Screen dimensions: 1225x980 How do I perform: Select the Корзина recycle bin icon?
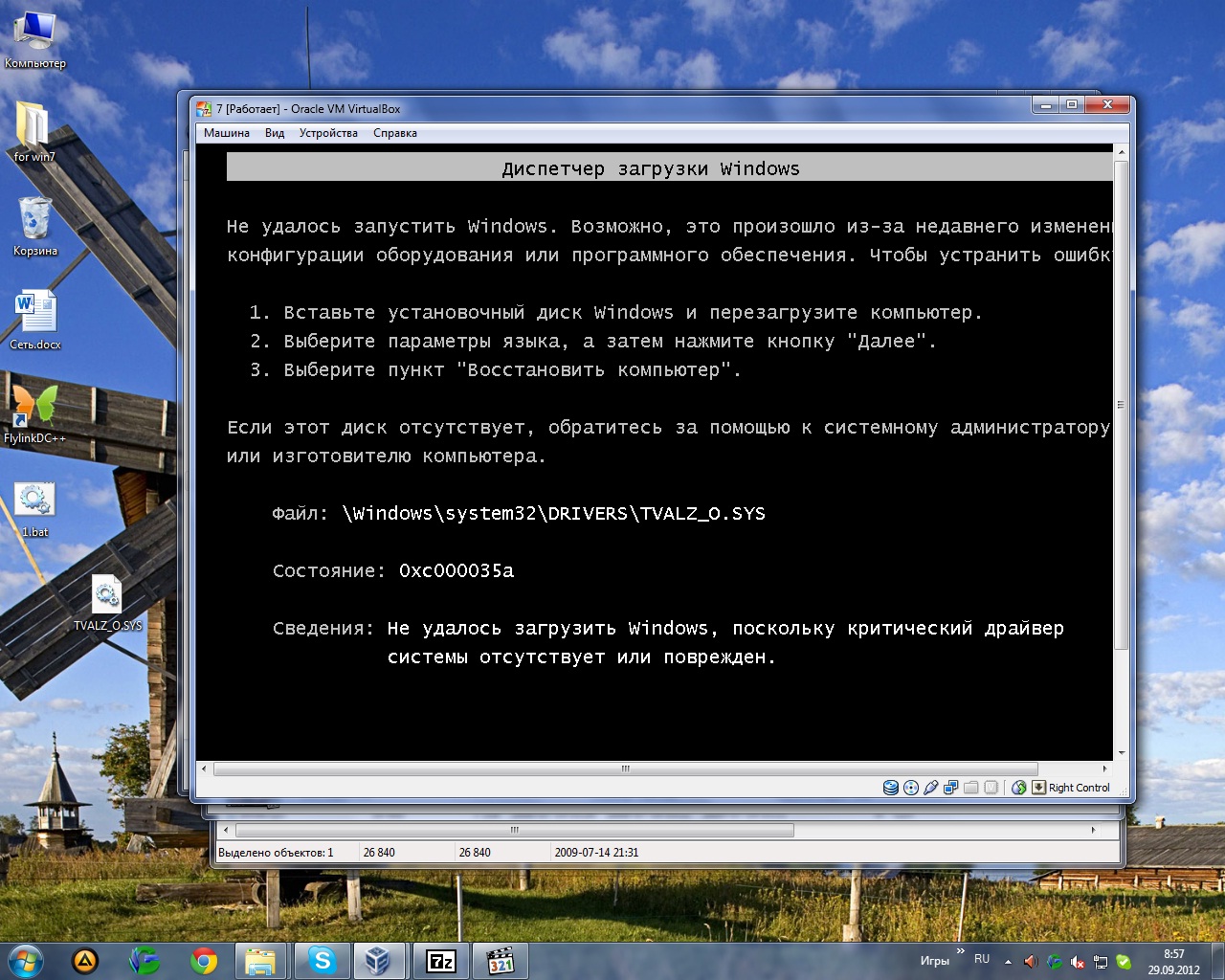(x=35, y=227)
